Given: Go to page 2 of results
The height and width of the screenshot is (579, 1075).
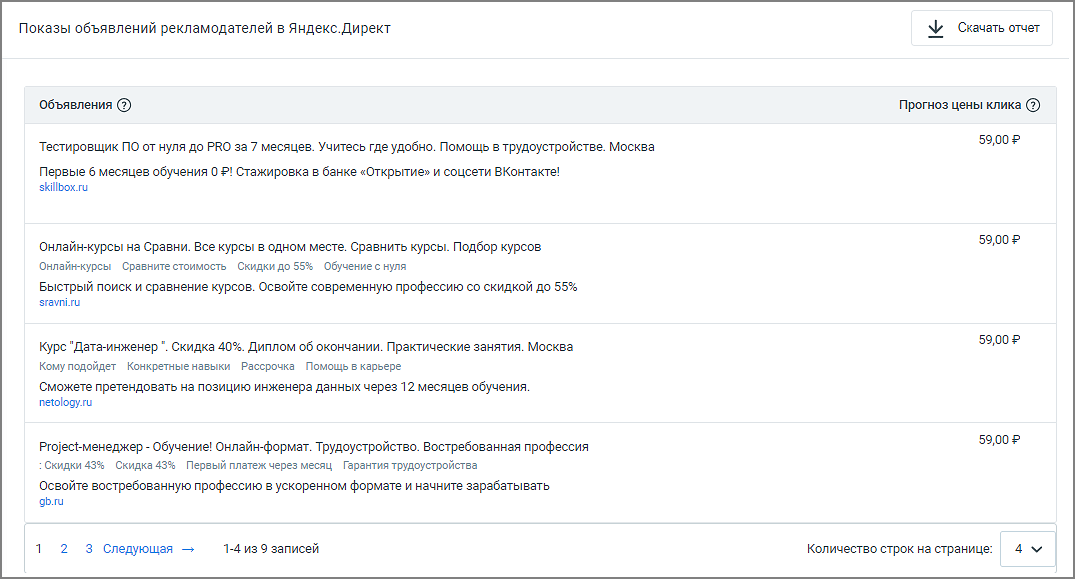Looking at the screenshot, I should point(64,549).
